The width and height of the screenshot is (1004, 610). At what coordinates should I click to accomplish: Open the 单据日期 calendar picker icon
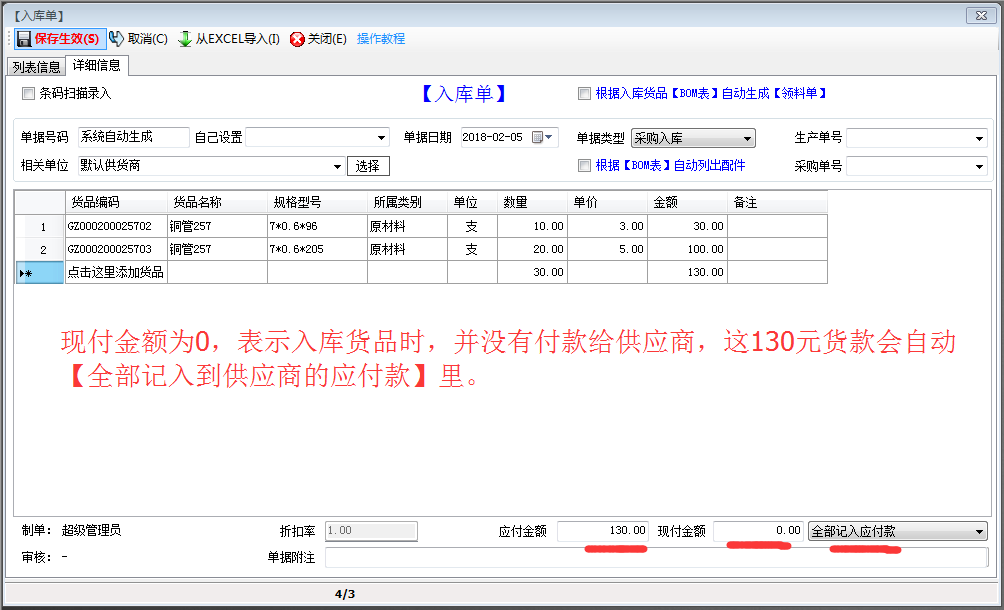pos(540,138)
